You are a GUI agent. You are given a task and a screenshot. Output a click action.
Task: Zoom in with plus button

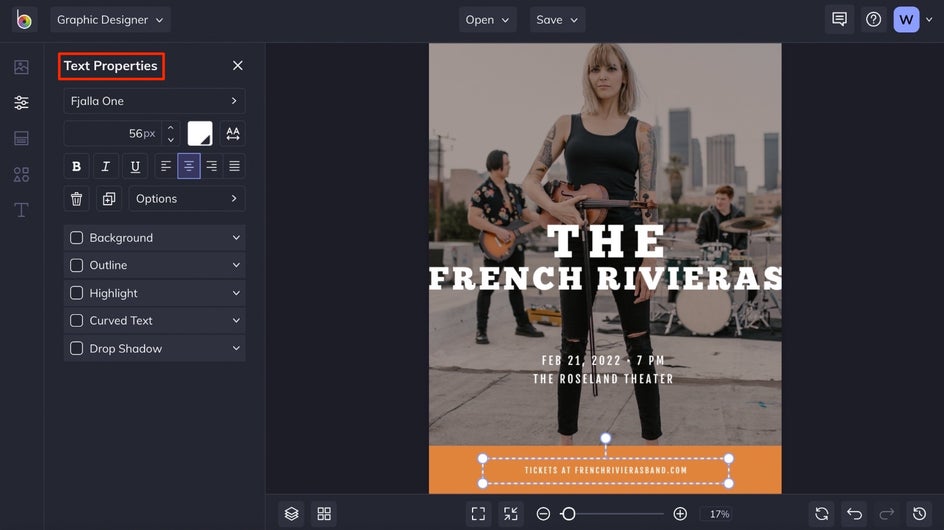[680, 514]
